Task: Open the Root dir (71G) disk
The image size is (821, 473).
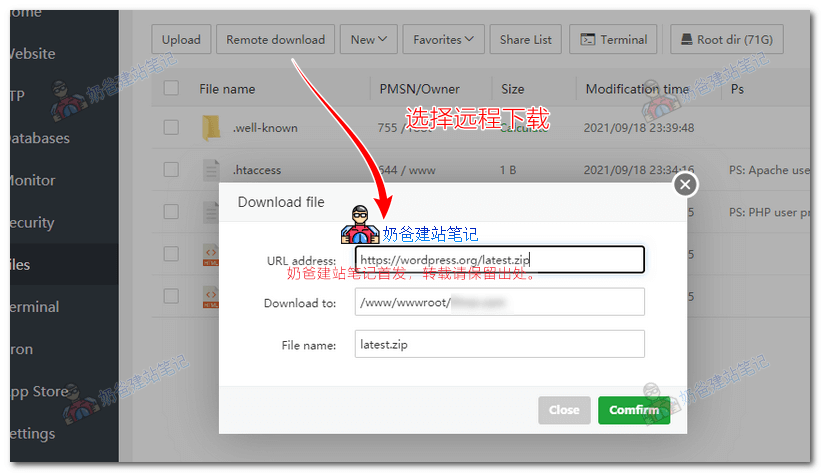Action: [x=727, y=40]
